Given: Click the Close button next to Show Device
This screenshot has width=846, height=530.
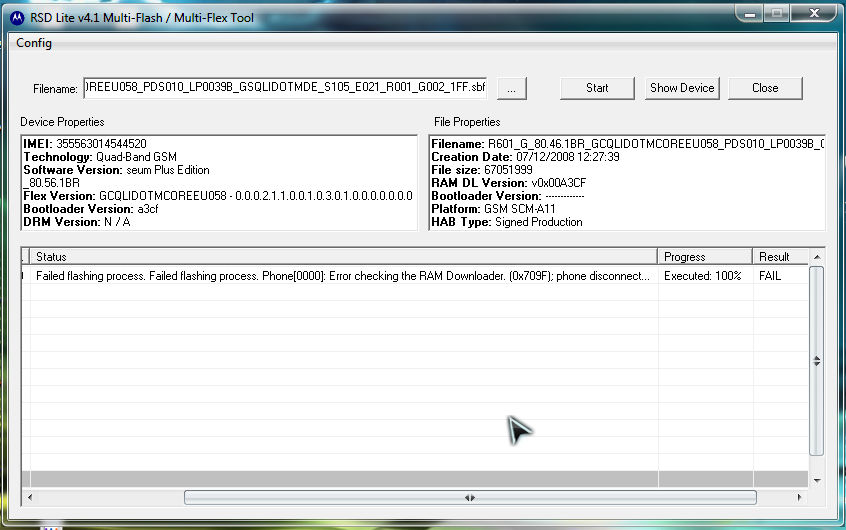Looking at the screenshot, I should [765, 89].
